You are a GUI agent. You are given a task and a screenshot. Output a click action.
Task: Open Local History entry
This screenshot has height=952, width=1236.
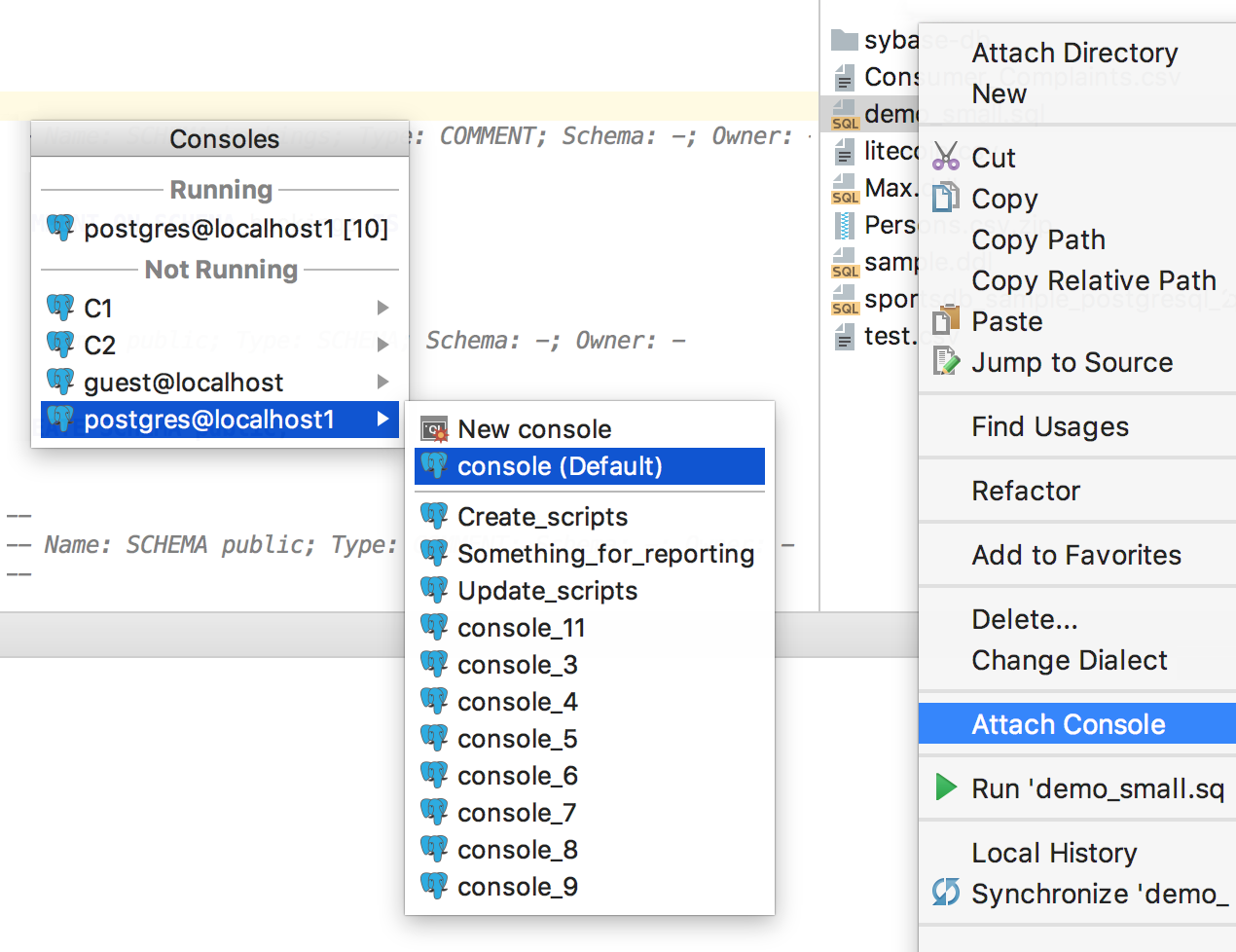(x=1077, y=853)
